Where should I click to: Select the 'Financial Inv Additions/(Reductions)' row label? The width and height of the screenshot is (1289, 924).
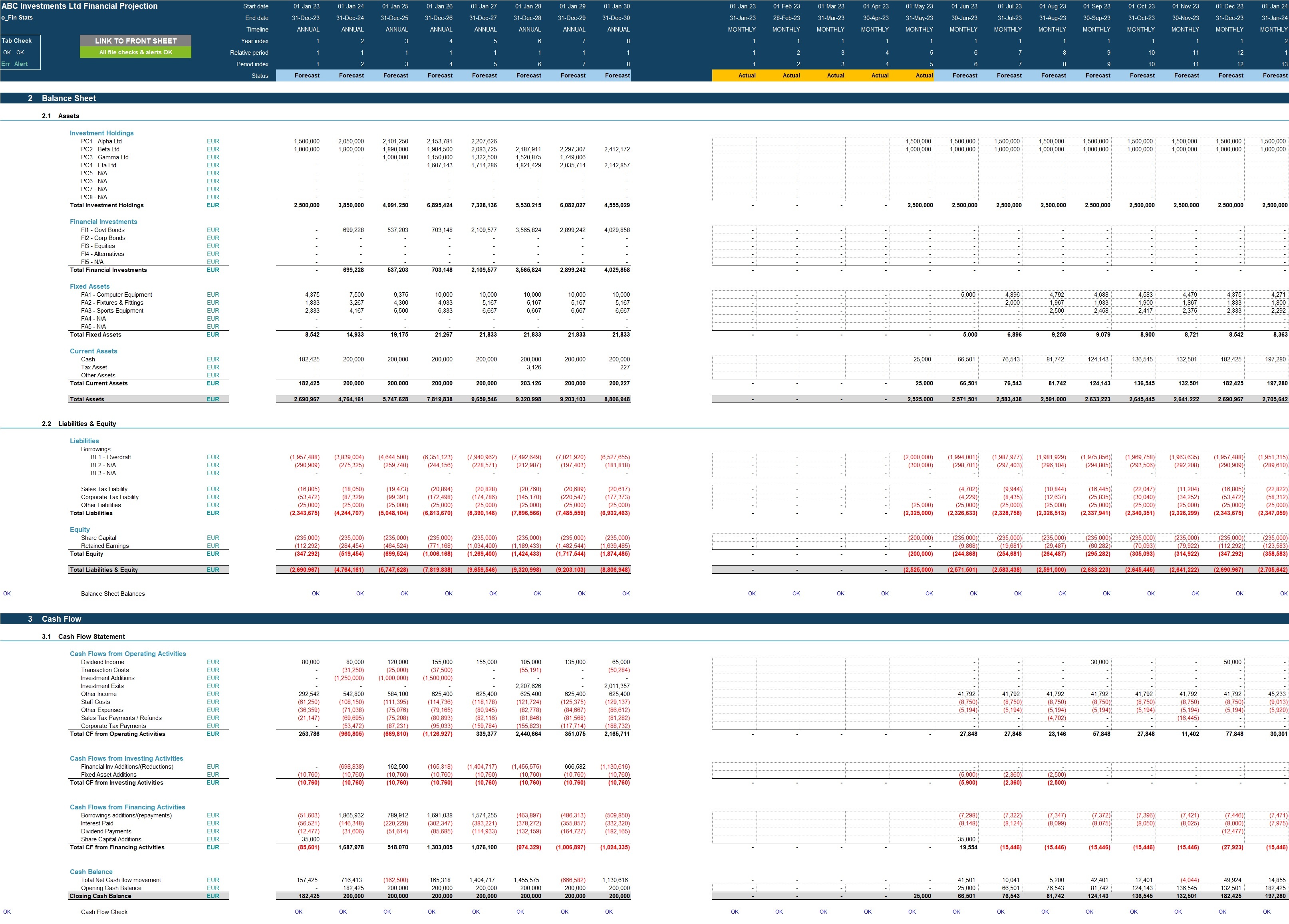pyautogui.click(x=127, y=767)
